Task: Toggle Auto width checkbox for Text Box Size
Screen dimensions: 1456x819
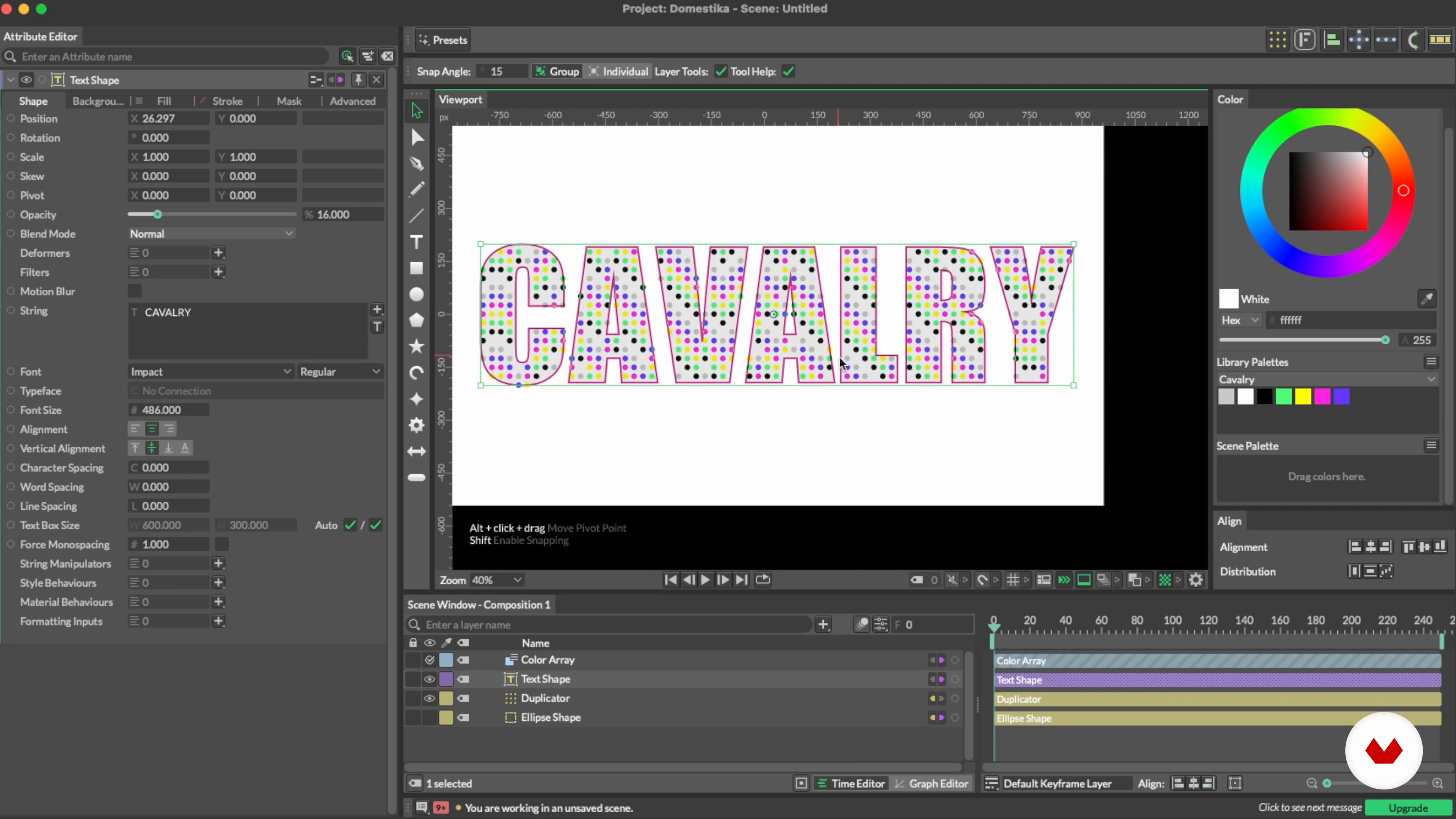Action: click(350, 525)
